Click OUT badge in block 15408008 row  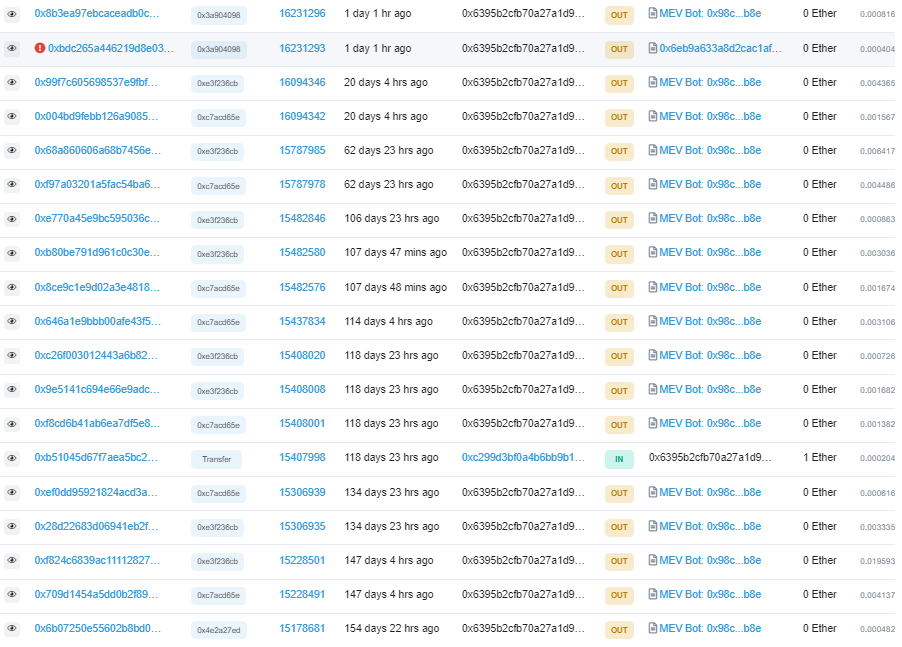point(619,391)
